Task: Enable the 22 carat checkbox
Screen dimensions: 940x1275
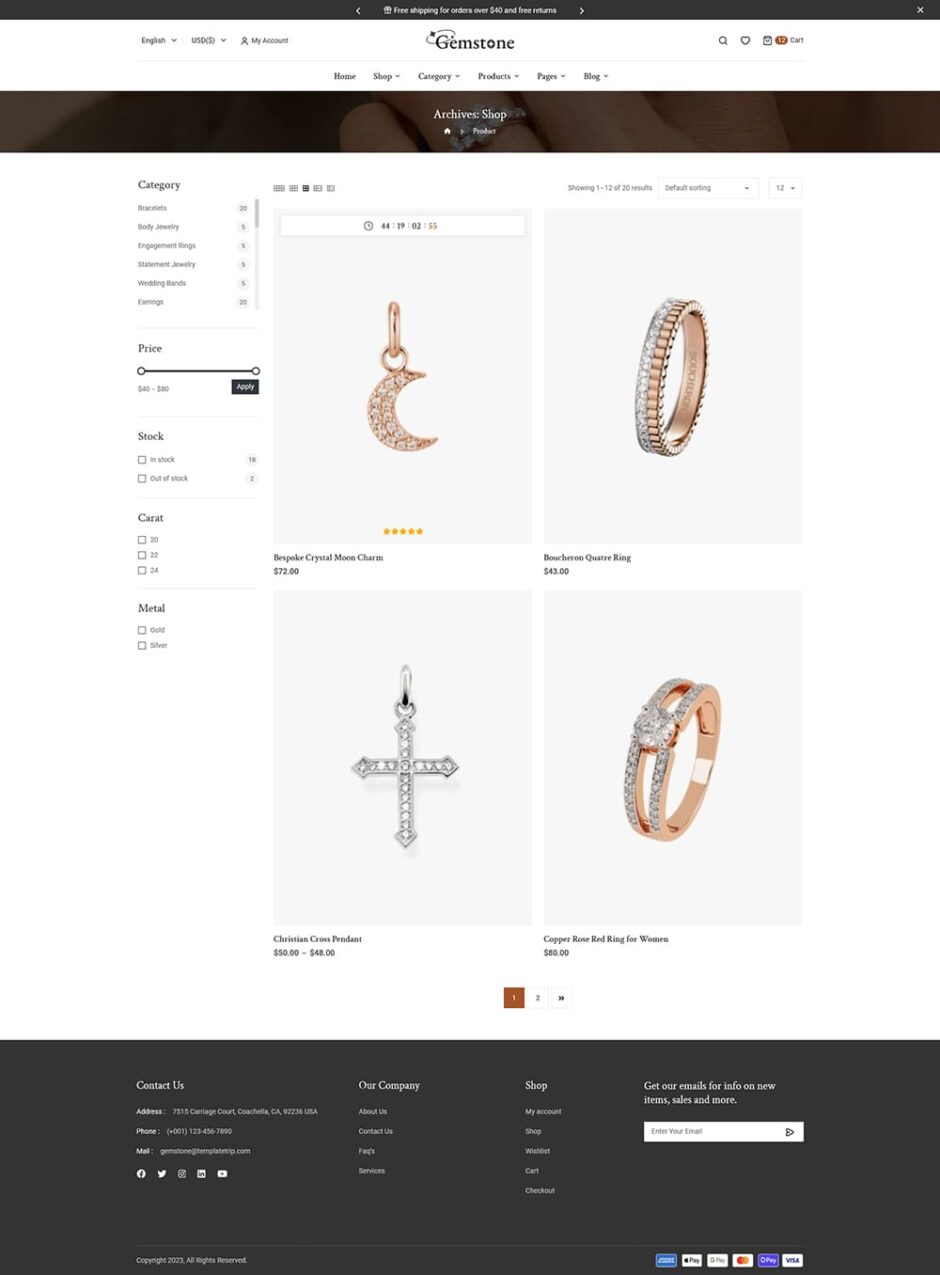Action: point(142,555)
